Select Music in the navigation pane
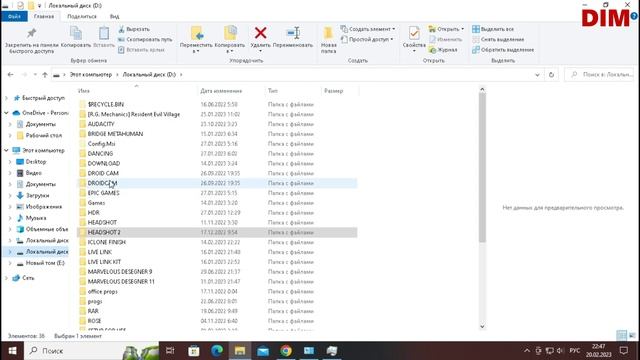640x360 pixels. click(x=36, y=218)
